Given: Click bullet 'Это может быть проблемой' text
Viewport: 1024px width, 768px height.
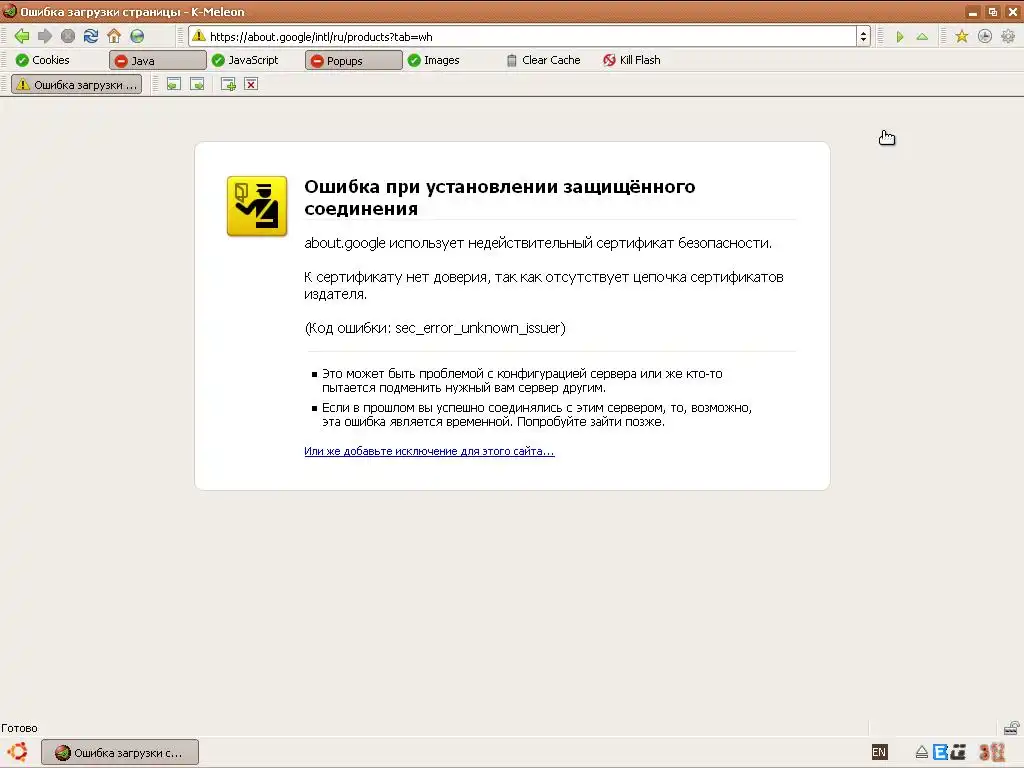Looking at the screenshot, I should (x=522, y=381).
